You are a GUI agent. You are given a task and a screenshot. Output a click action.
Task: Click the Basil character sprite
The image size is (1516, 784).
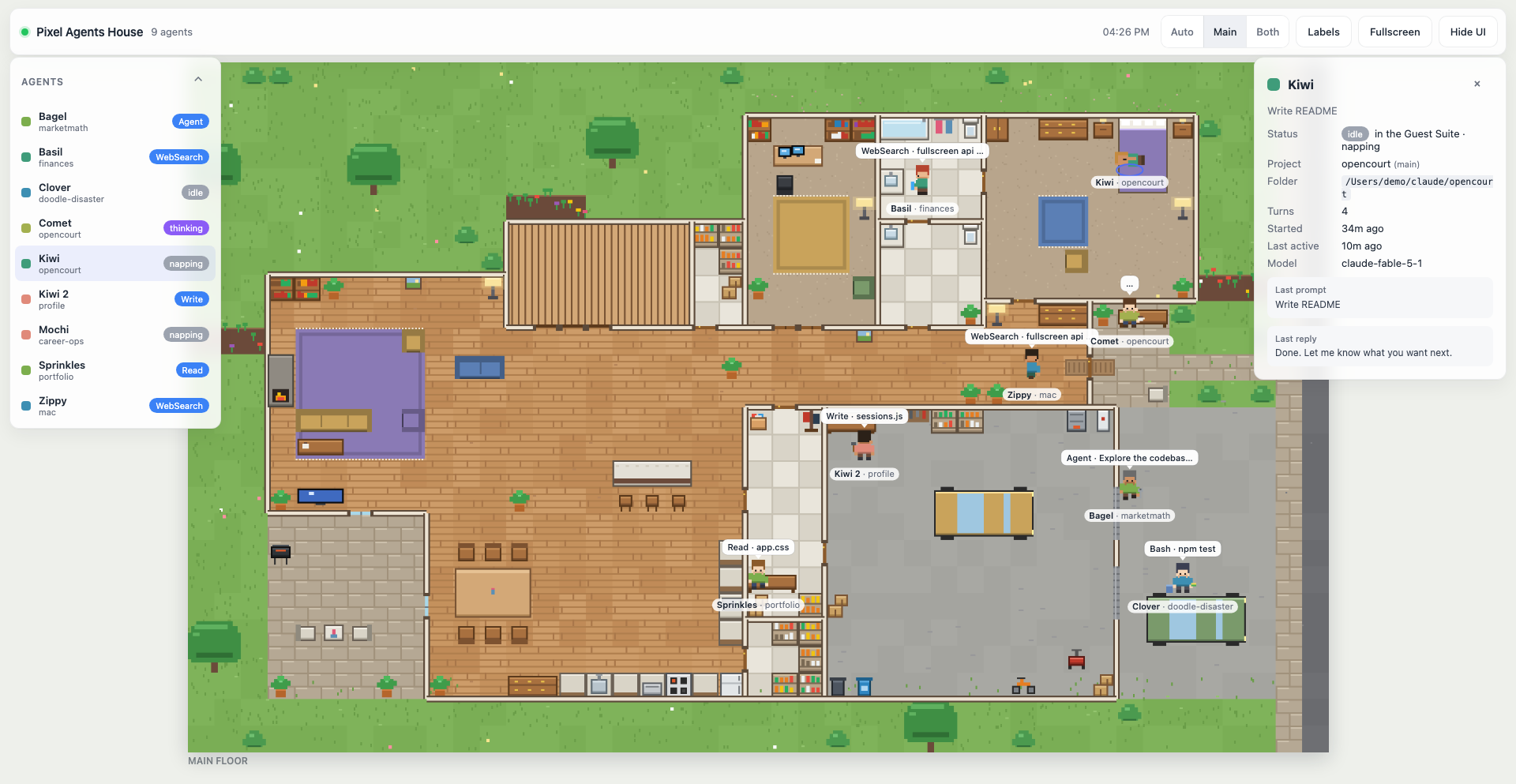[921, 179]
